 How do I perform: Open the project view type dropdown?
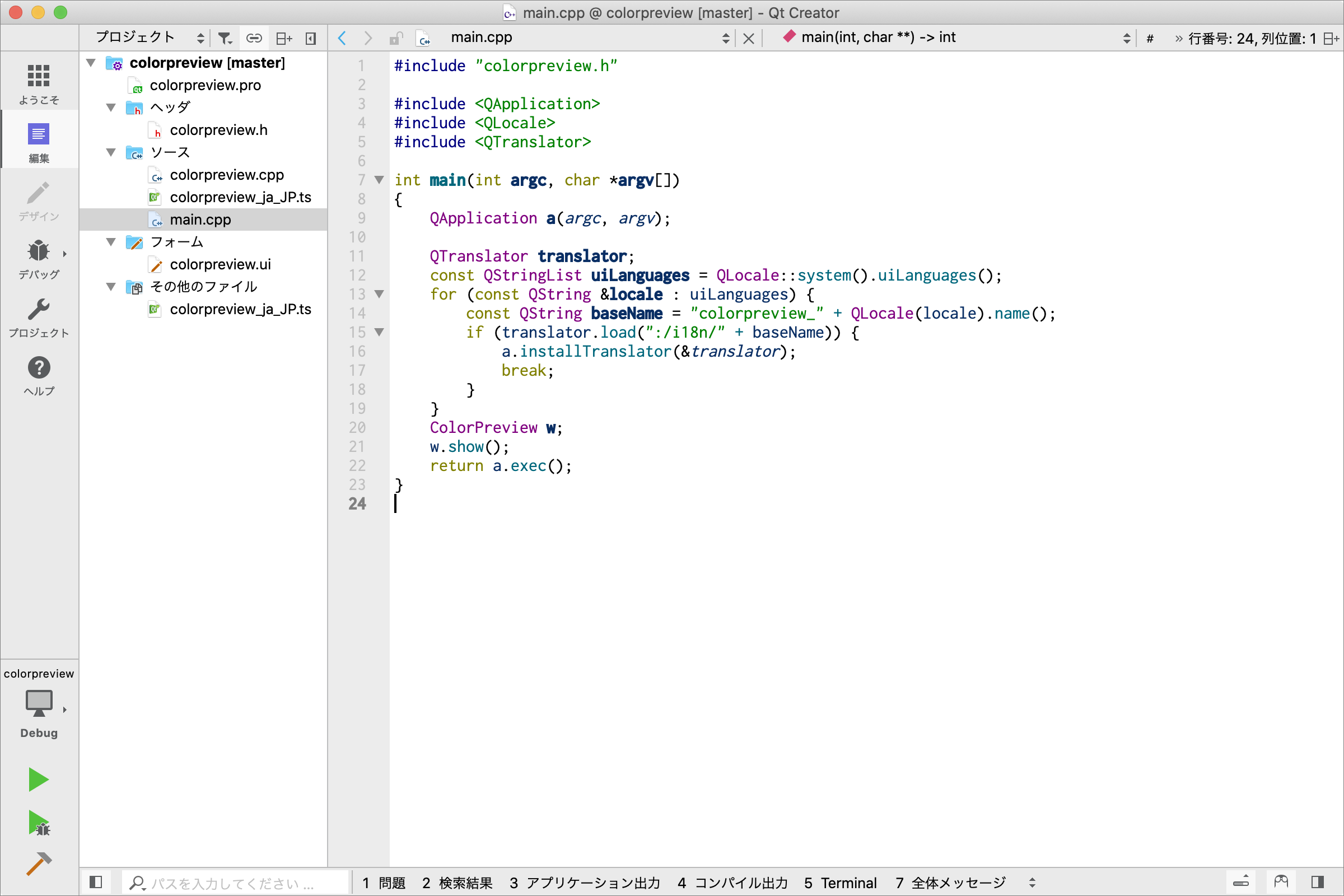pyautogui.click(x=150, y=38)
